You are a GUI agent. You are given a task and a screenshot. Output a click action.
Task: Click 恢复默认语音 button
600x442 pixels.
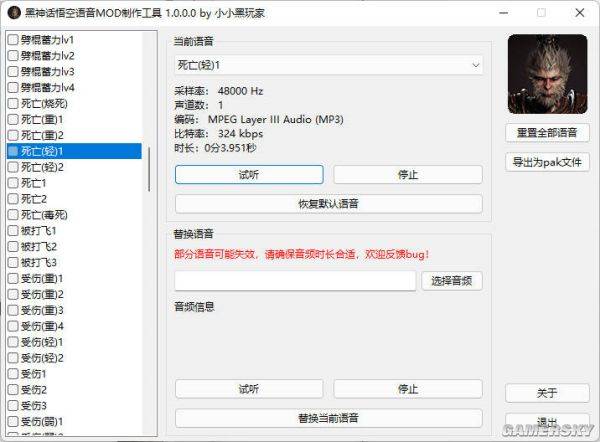point(329,204)
